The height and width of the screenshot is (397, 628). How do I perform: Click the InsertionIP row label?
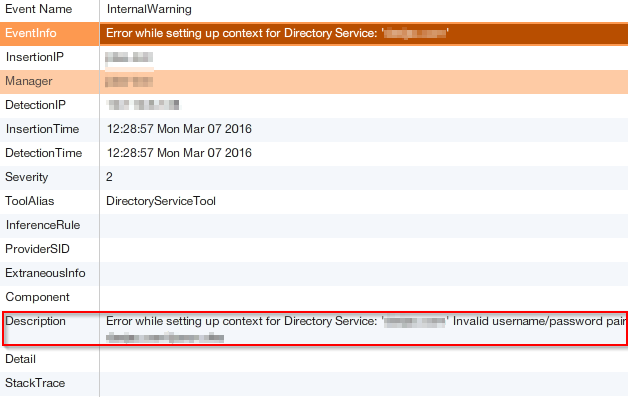(x=34, y=57)
